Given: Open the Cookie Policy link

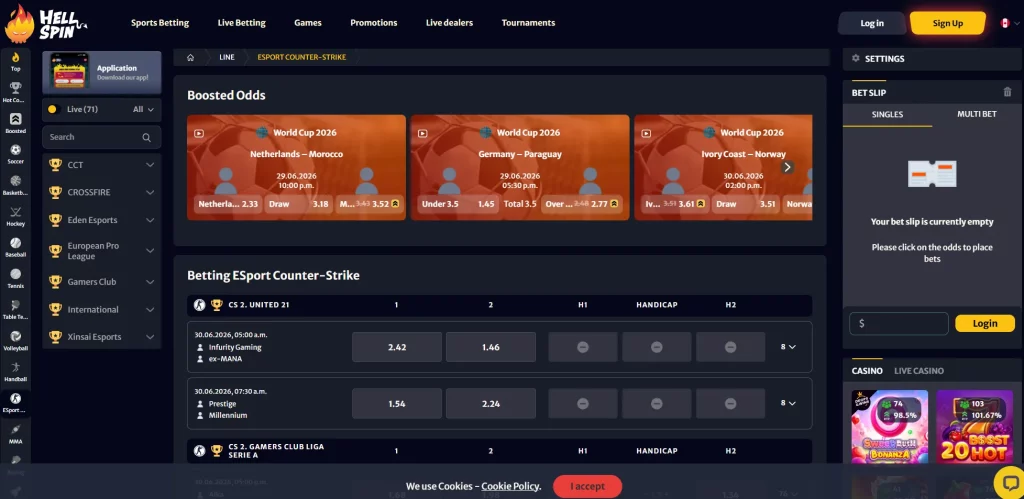Looking at the screenshot, I should (511, 487).
